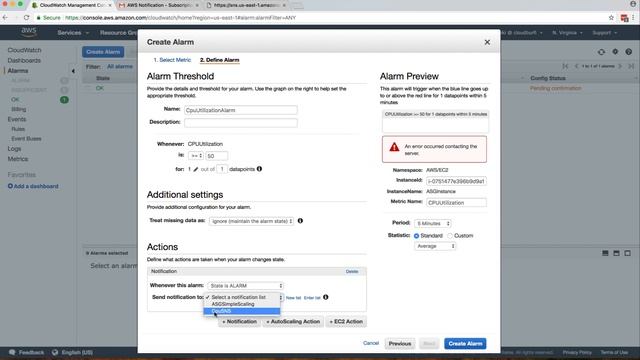The image size is (640, 360).
Task: Open Dashboards in the sidebar
Action: (24, 60)
